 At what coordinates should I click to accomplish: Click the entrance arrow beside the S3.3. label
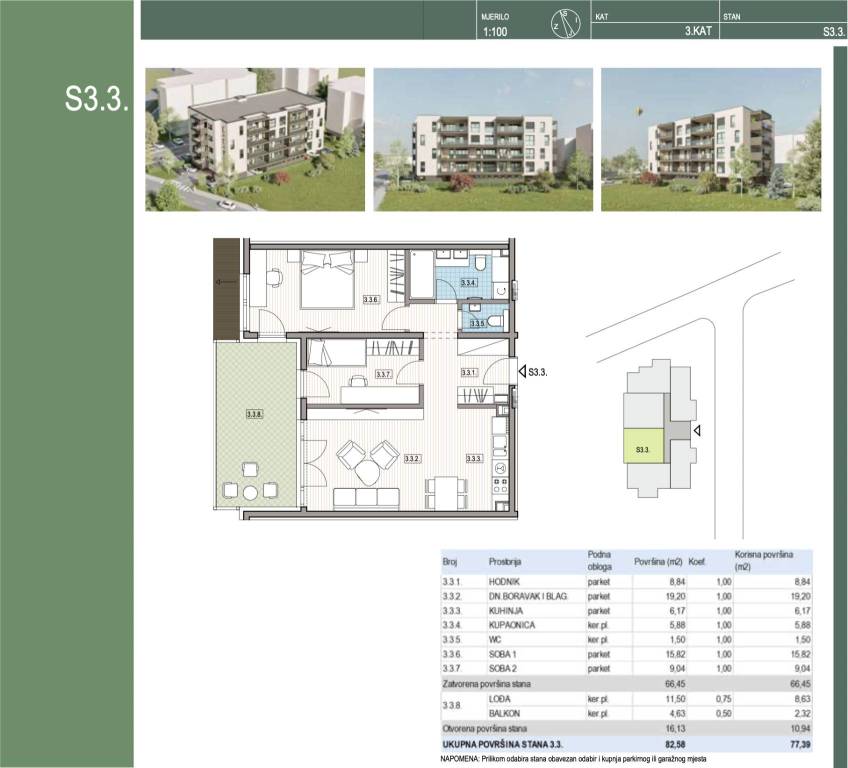coord(519,371)
